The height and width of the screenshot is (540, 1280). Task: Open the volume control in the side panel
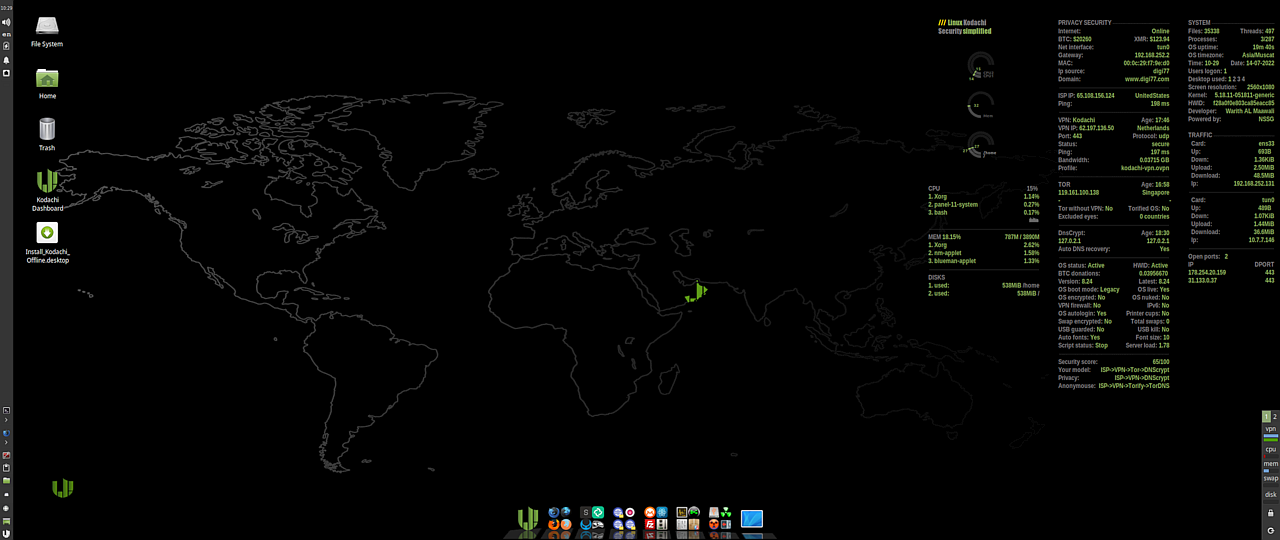tap(6, 22)
